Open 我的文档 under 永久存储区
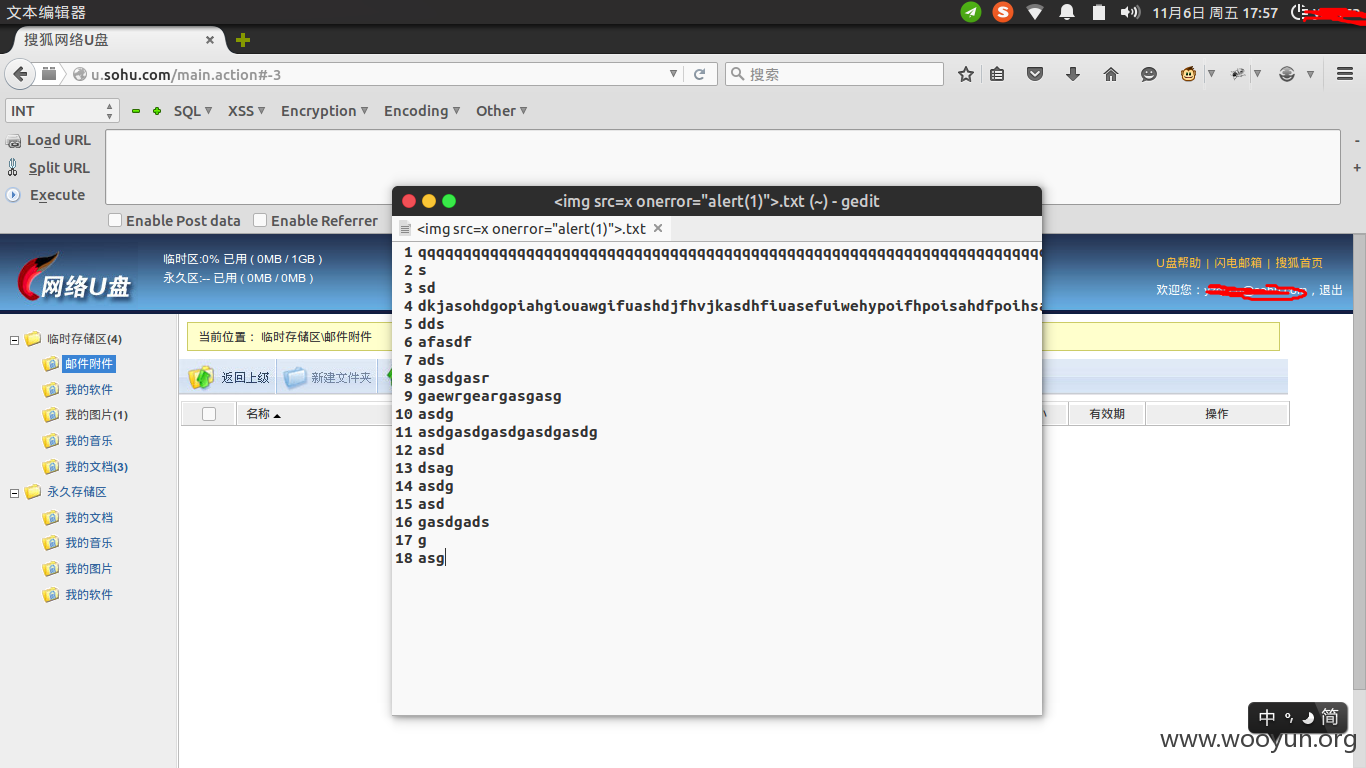1366x768 pixels. (89, 518)
